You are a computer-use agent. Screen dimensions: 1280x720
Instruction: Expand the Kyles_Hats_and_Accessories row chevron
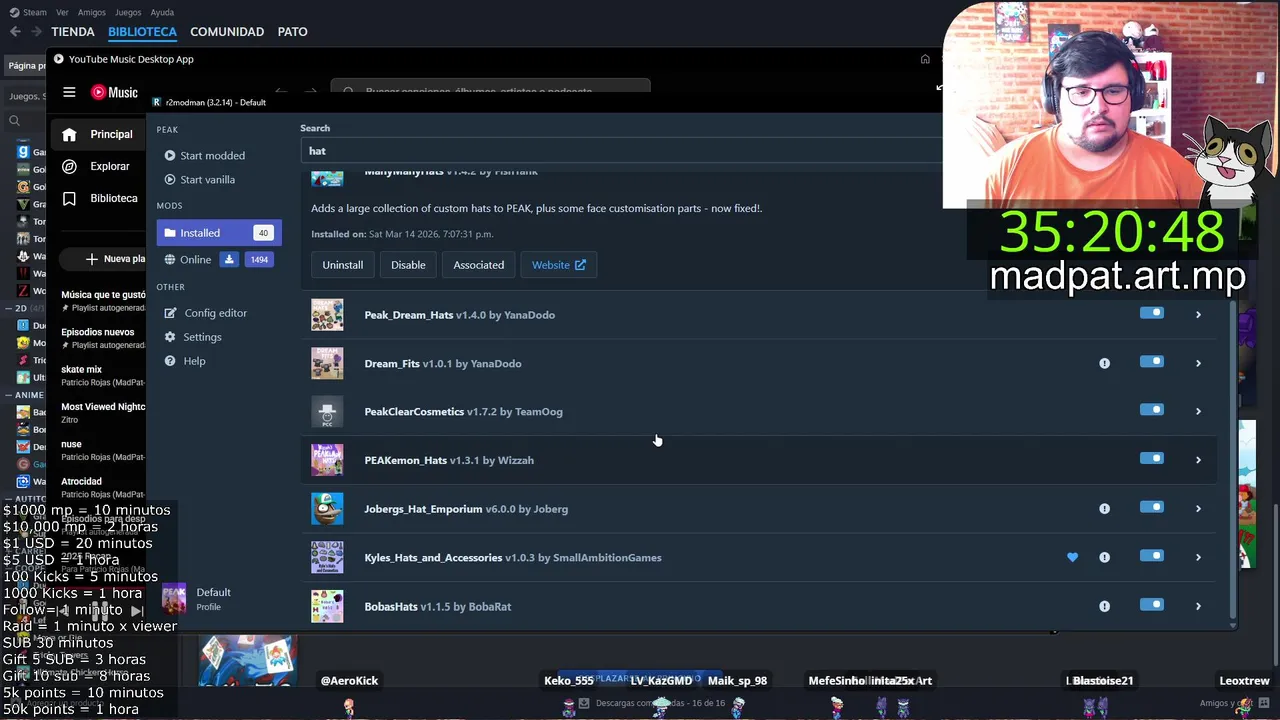[x=1198, y=557]
